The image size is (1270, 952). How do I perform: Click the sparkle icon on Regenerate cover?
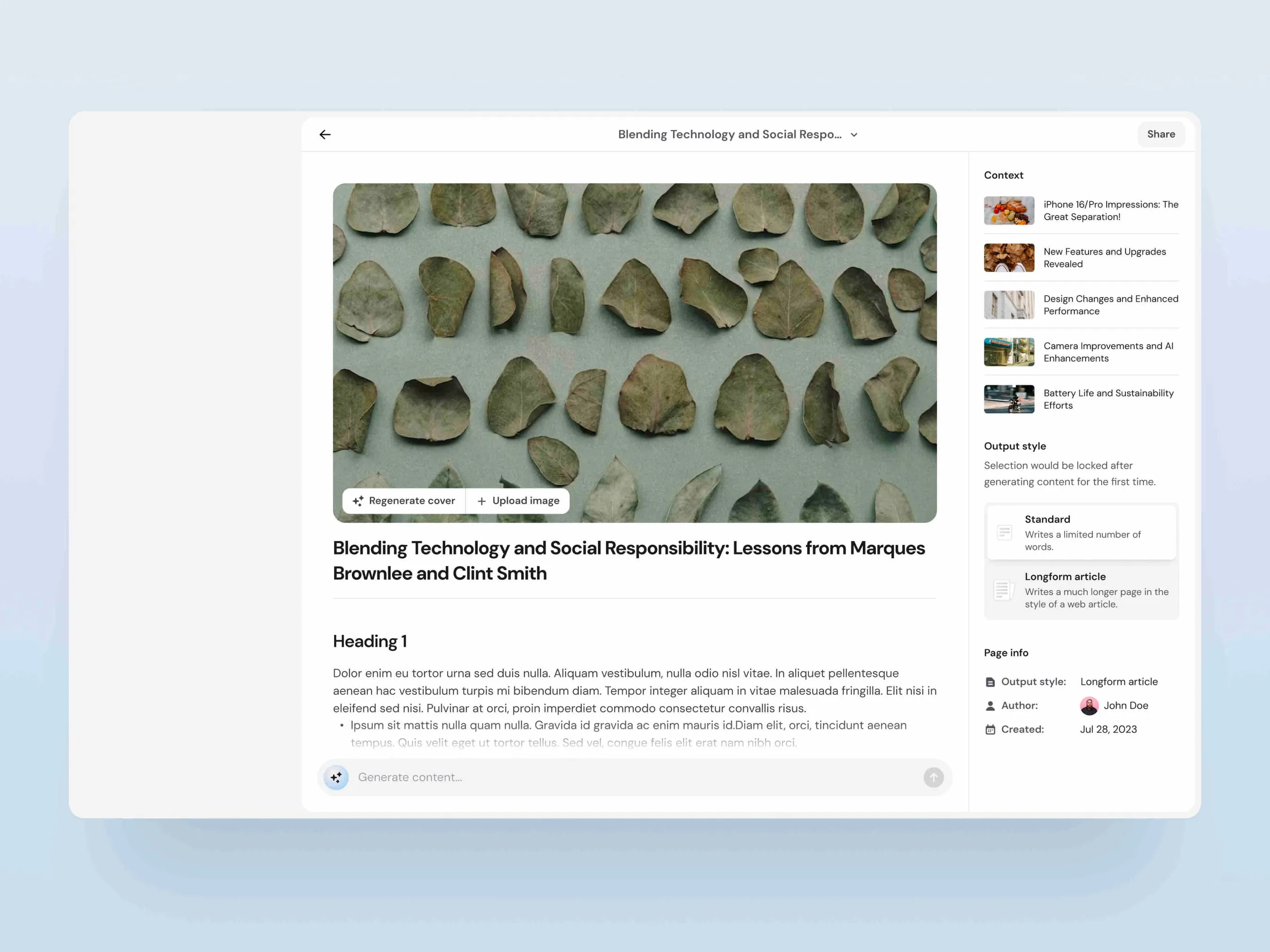[x=358, y=501]
